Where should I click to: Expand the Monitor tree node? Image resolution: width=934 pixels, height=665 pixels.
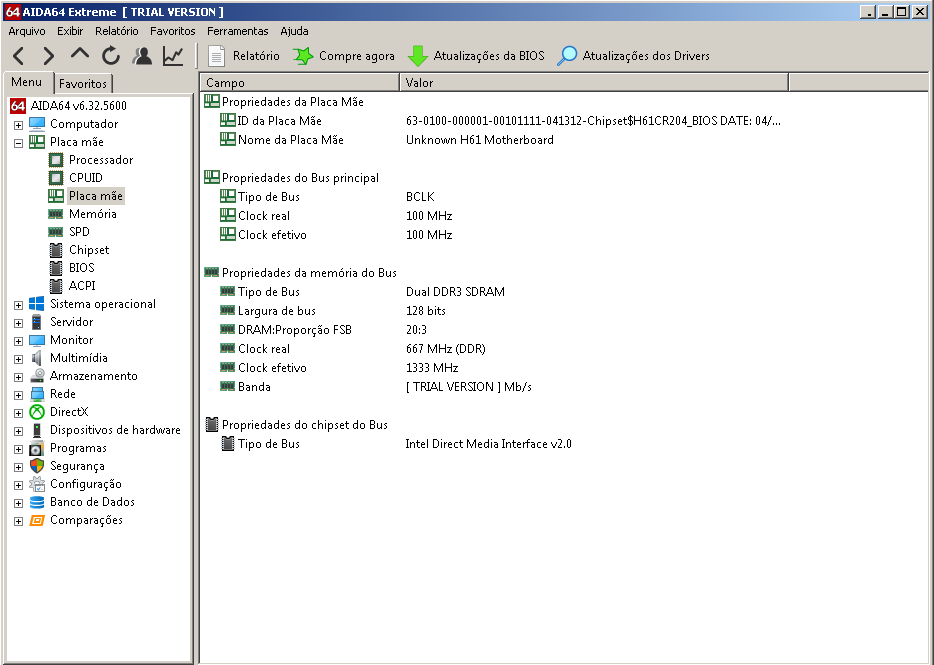click(18, 341)
